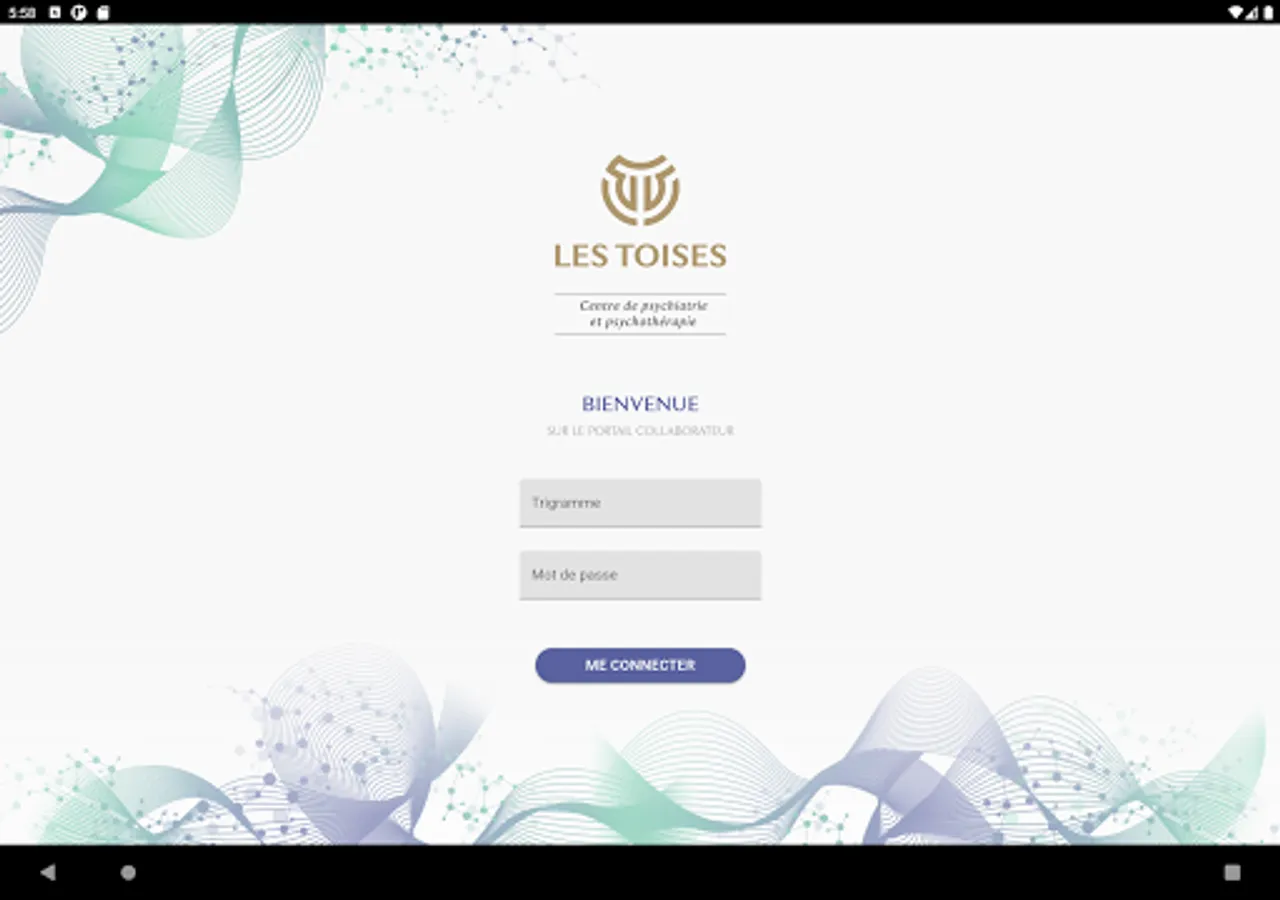Tap the SD card notification icon
This screenshot has width=1280, height=900.
(x=102, y=13)
